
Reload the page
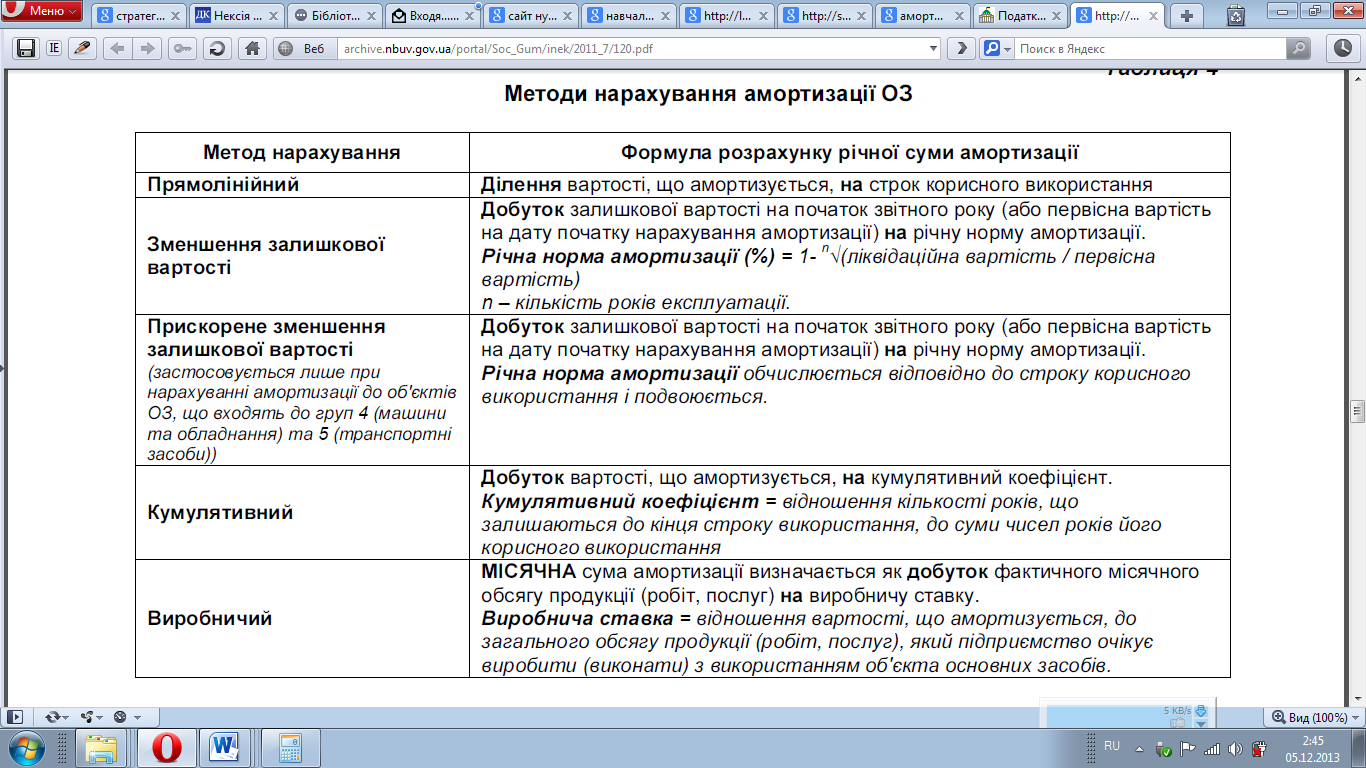[217, 49]
